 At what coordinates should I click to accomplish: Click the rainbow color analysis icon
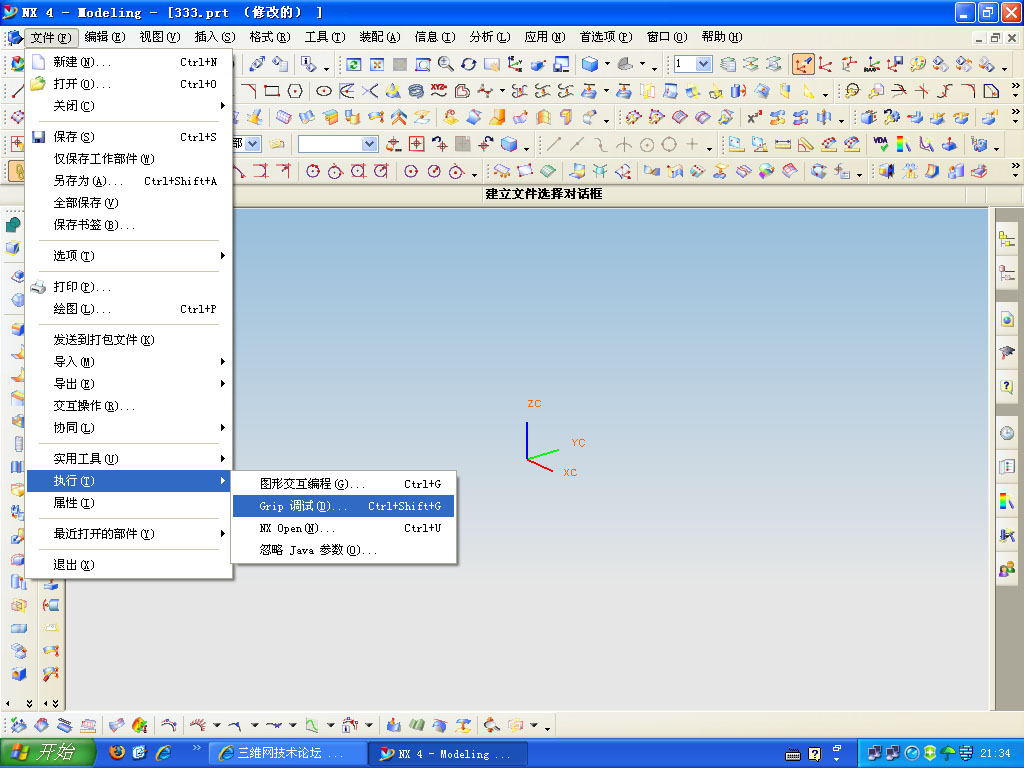pyautogui.click(x=903, y=144)
